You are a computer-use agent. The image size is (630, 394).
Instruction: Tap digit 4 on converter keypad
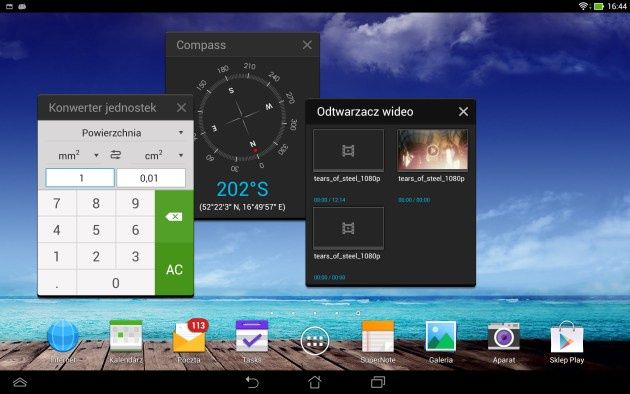coord(57,230)
